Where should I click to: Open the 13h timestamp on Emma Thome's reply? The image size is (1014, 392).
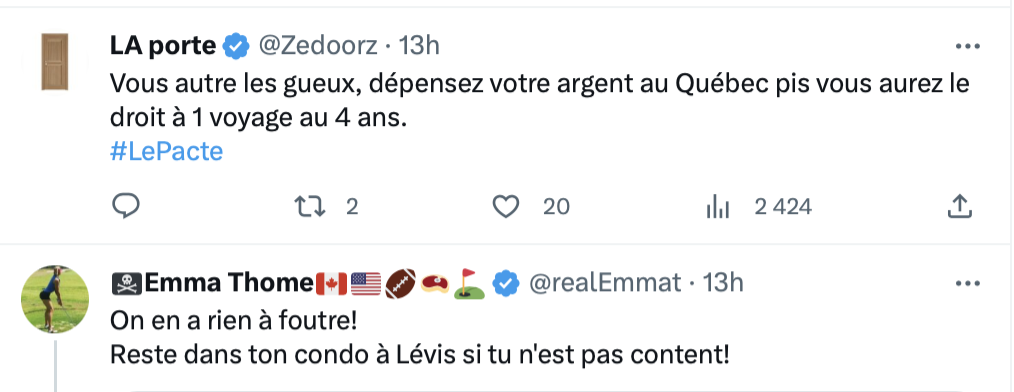tap(722, 283)
